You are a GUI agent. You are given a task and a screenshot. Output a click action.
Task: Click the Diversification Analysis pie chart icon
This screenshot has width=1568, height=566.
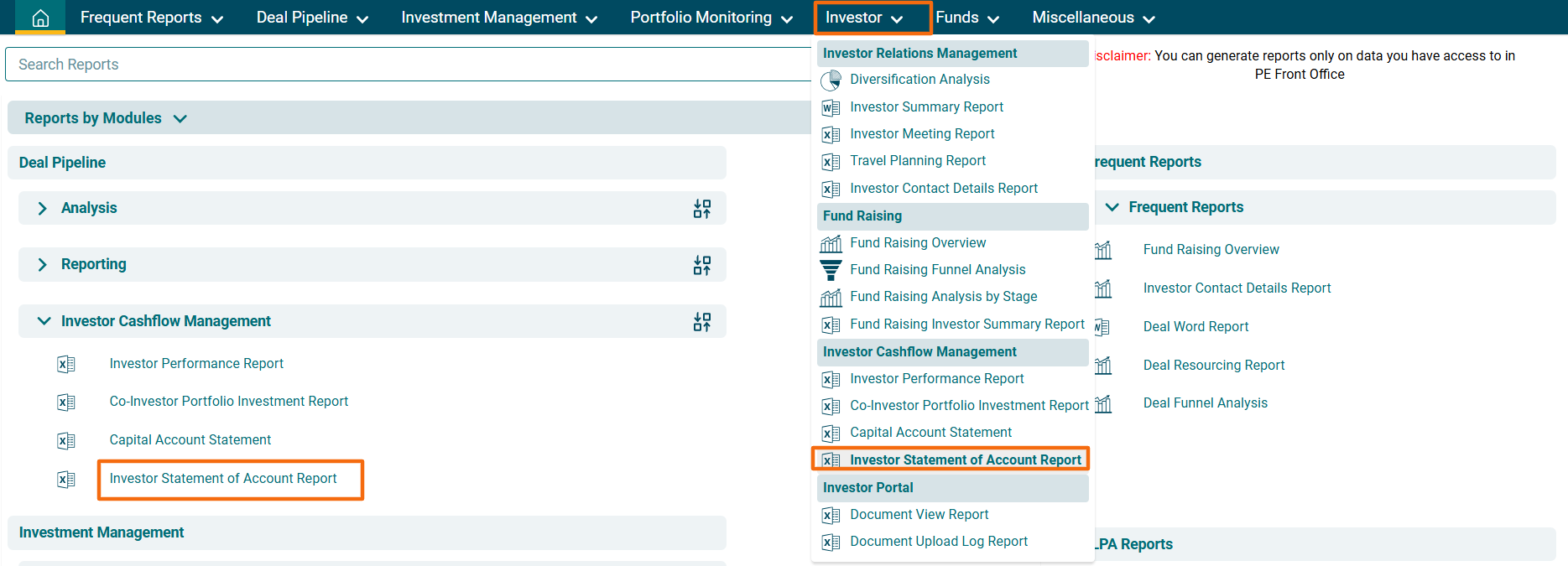[x=831, y=80]
